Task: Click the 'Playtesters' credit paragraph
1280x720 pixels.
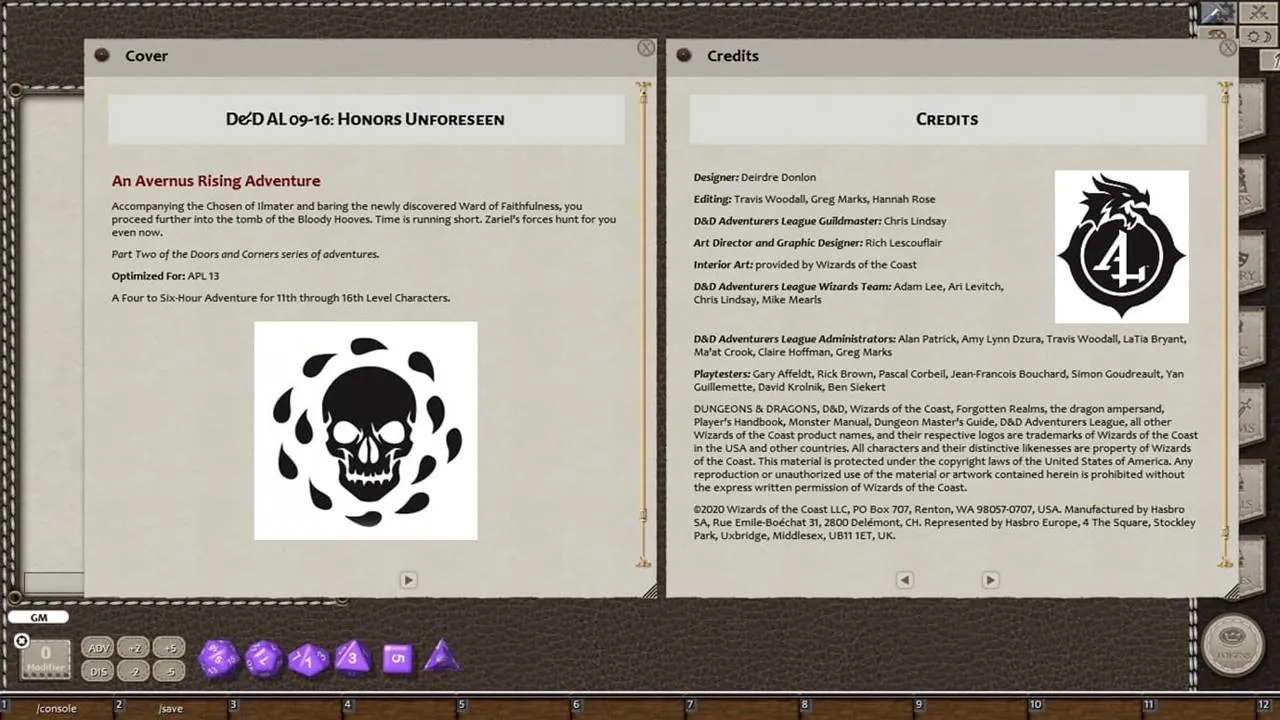Action: [938, 380]
